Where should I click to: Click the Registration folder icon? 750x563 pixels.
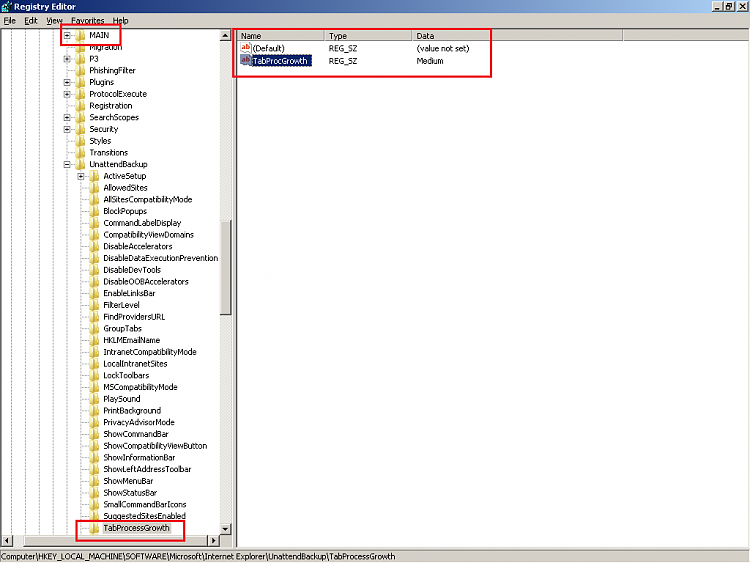[x=80, y=106]
